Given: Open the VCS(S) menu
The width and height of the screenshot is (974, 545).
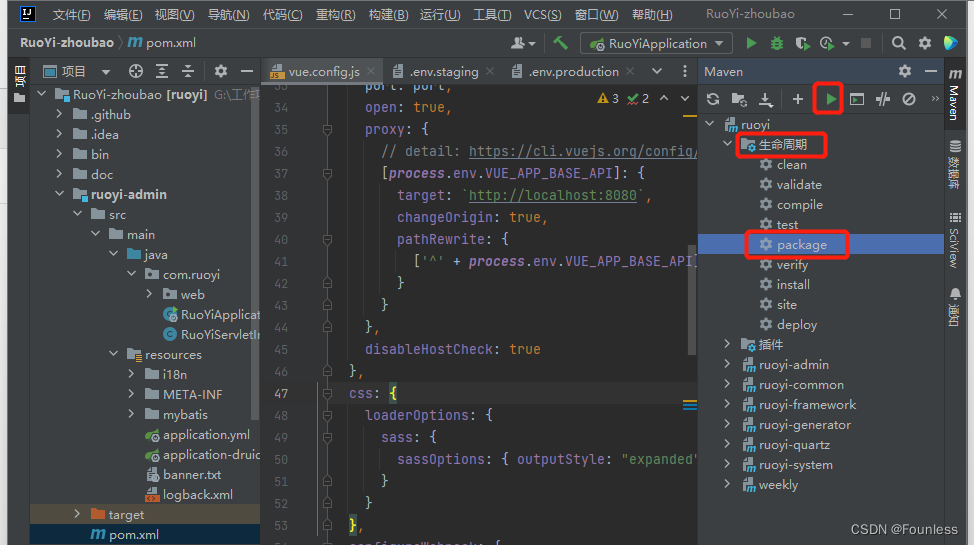Looking at the screenshot, I should click(x=542, y=14).
